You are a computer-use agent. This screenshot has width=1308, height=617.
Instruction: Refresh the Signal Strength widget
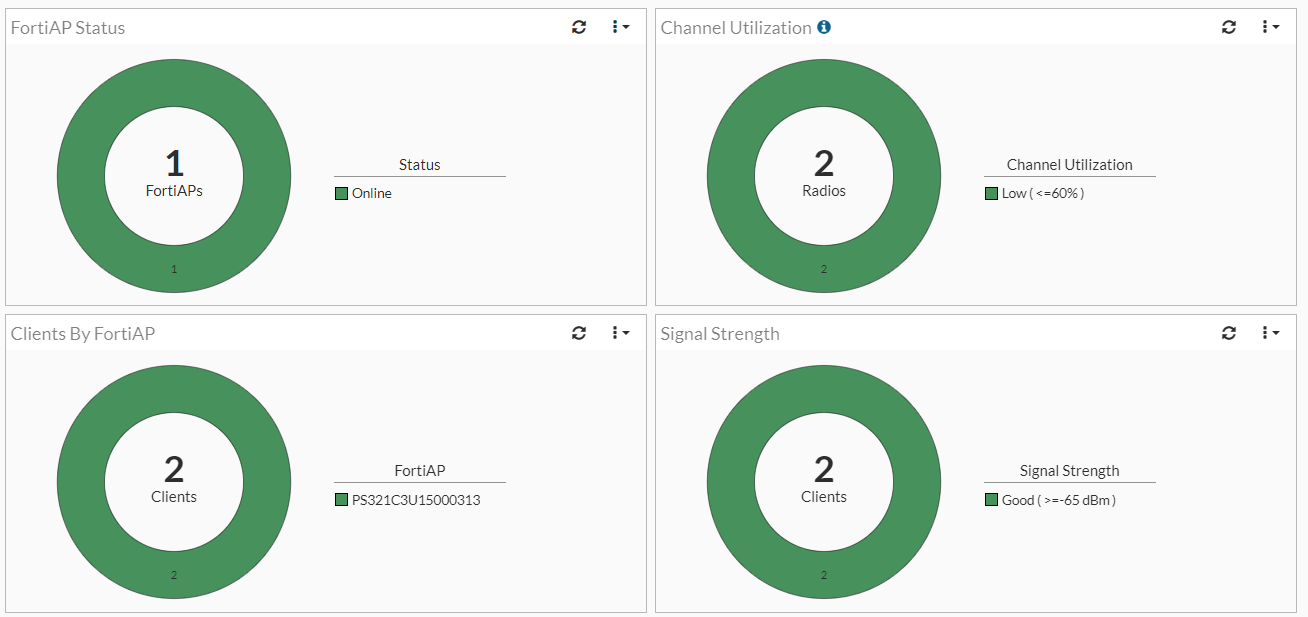[1229, 333]
